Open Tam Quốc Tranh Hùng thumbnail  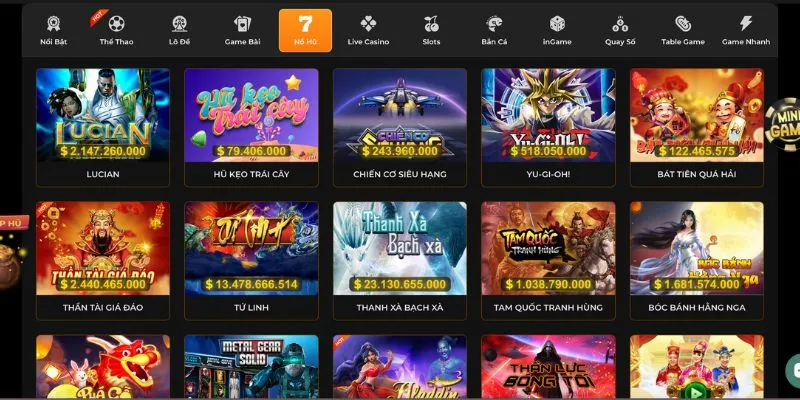(548, 248)
